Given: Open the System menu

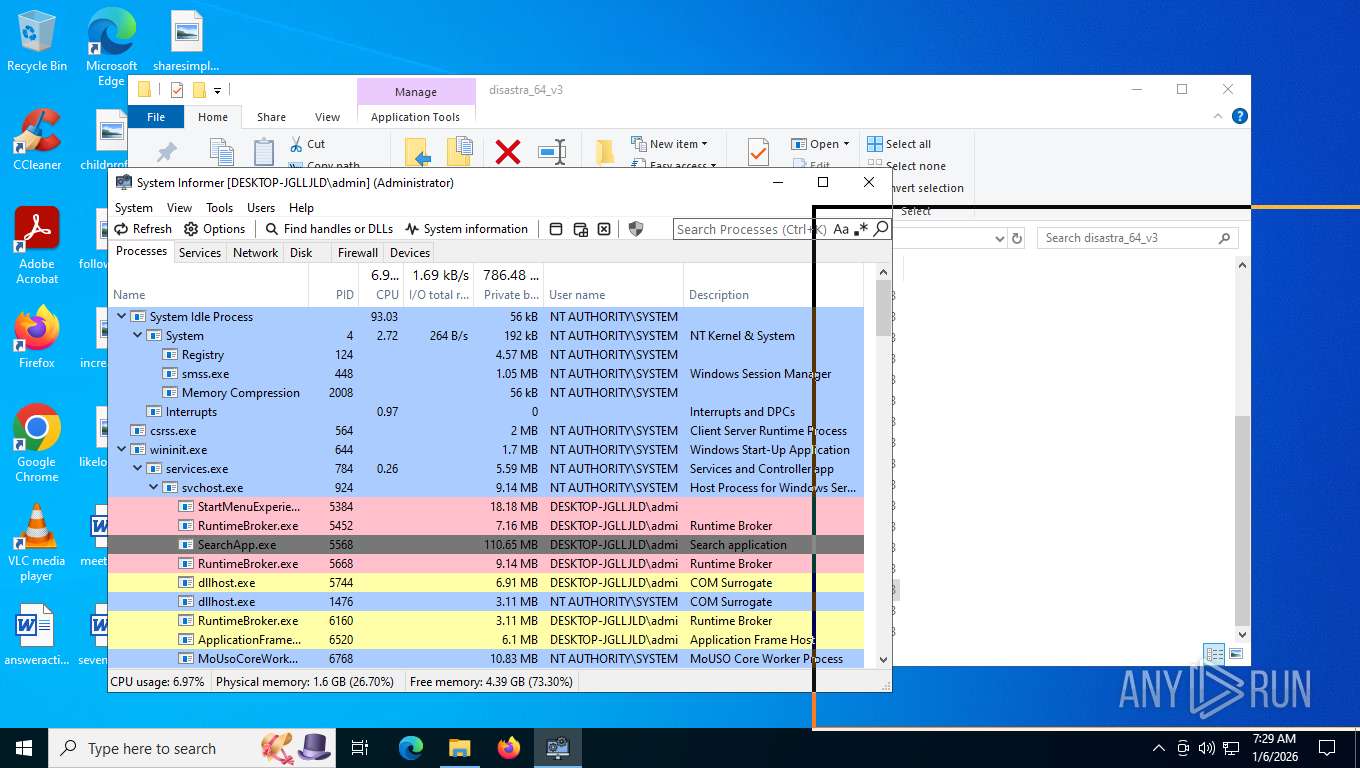Looking at the screenshot, I should pyautogui.click(x=133, y=208).
